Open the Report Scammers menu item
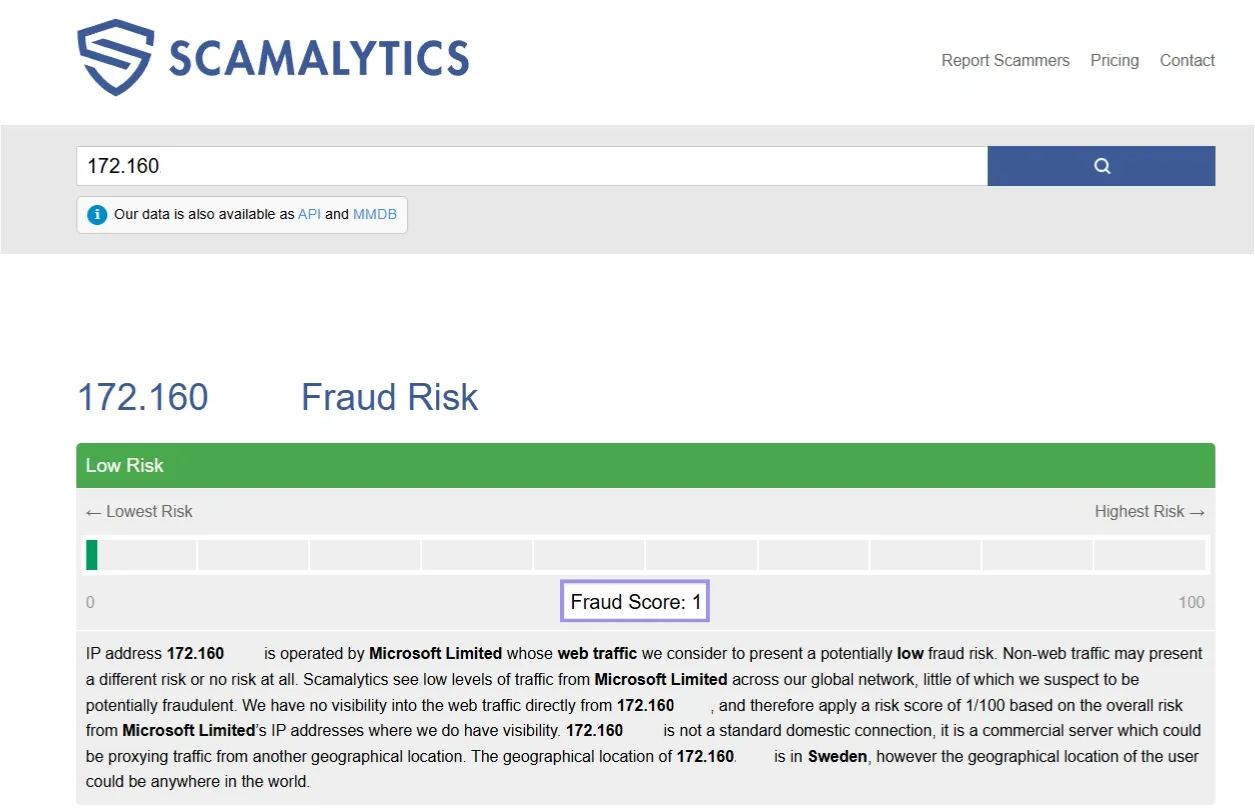Viewport: 1255px width, 809px height. click(x=1004, y=60)
